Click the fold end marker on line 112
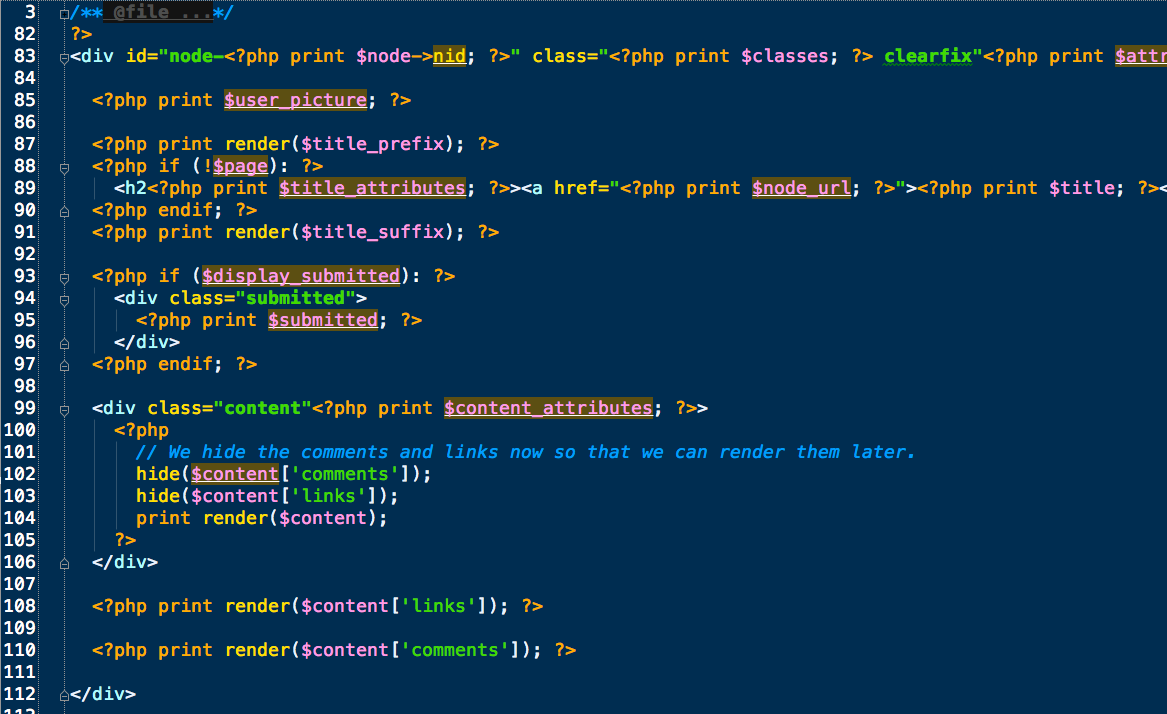This screenshot has height=714, width=1167. pyautogui.click(x=64, y=695)
